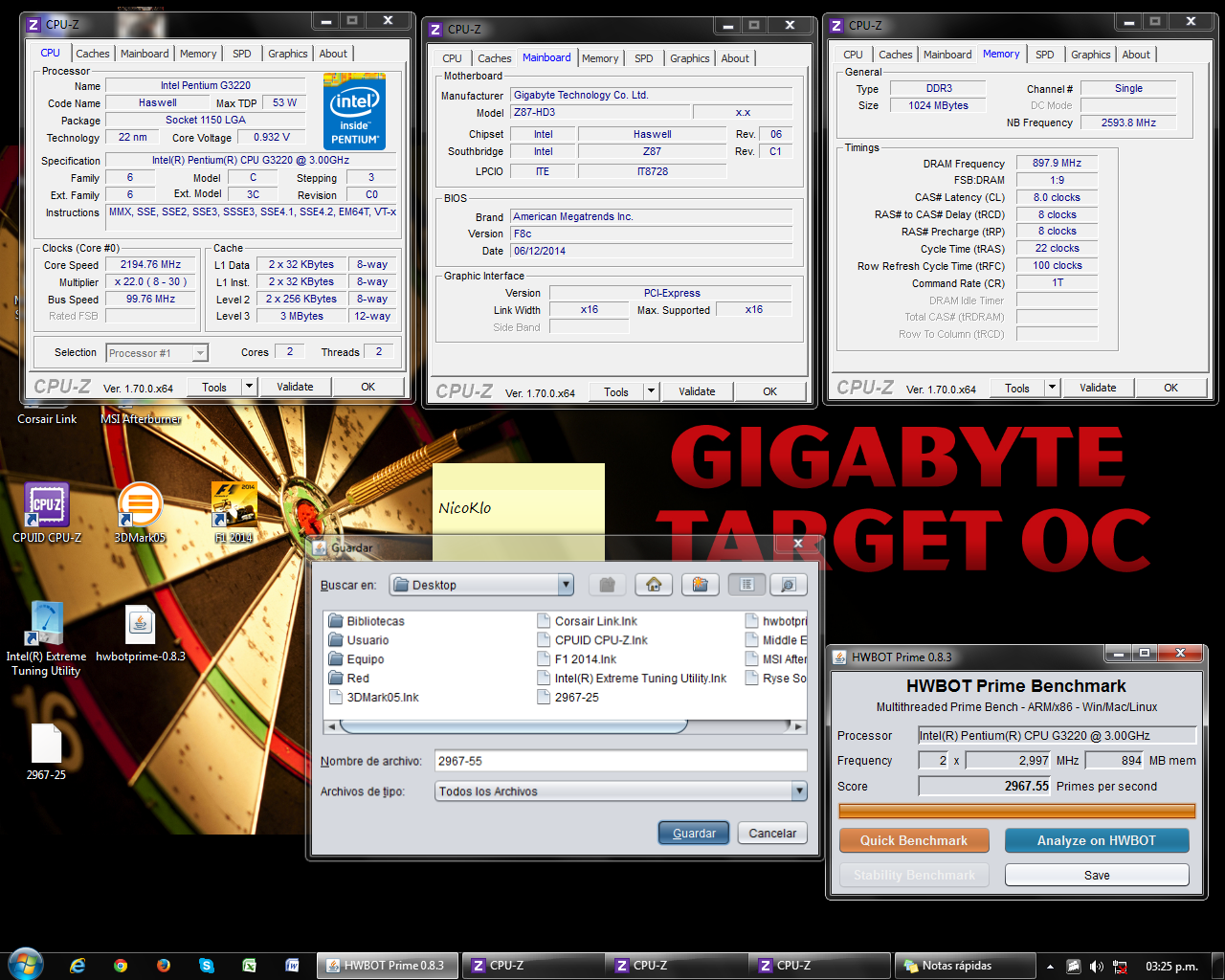Select Bibliotecas folder in file list
The width and height of the screenshot is (1225, 980).
366,621
